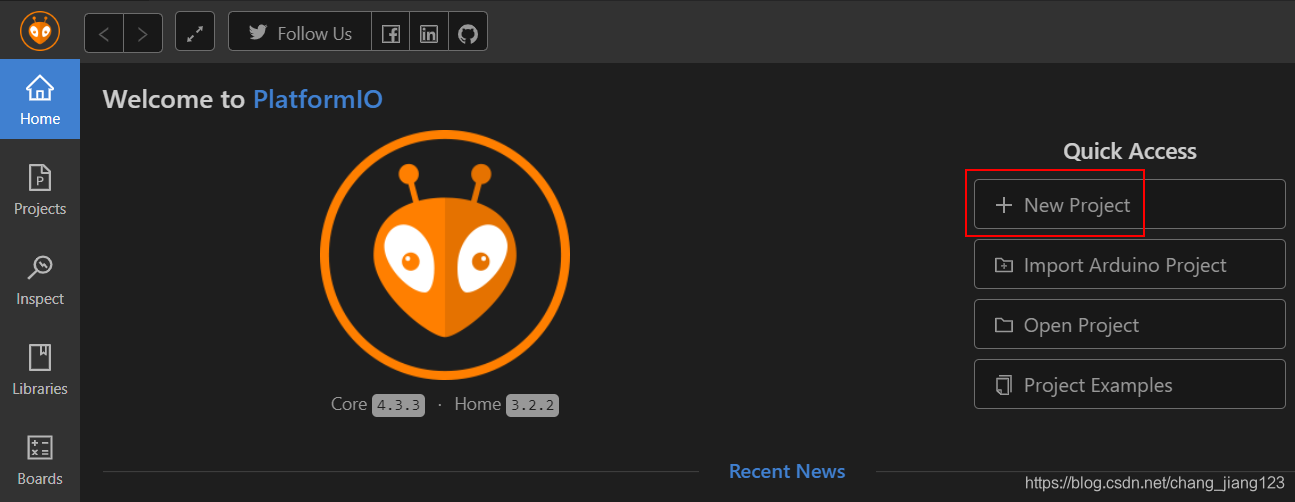Click Import Arduino Project button

coord(1130,264)
